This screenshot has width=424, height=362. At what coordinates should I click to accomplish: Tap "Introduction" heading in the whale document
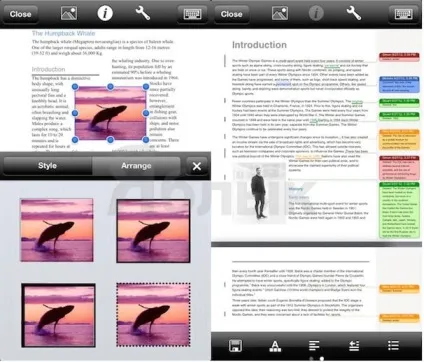pyautogui.click(x=49, y=69)
